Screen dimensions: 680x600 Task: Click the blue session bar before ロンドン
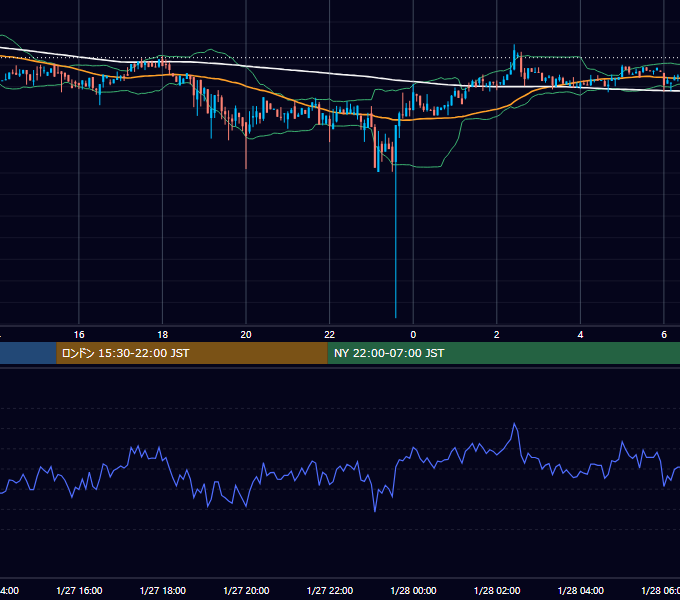click(x=28, y=353)
